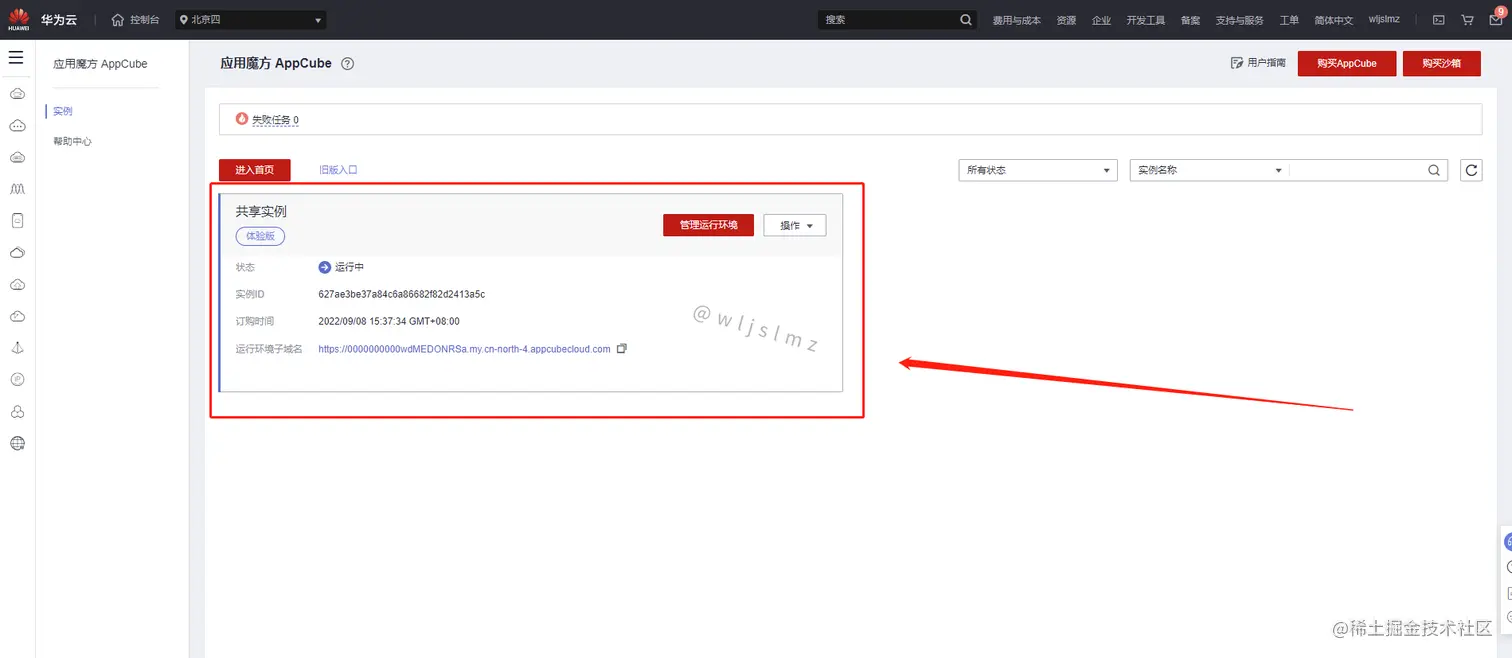Open the 费用与成本 top menu
Screen dimensions: 1512x658
click(x=1016, y=20)
